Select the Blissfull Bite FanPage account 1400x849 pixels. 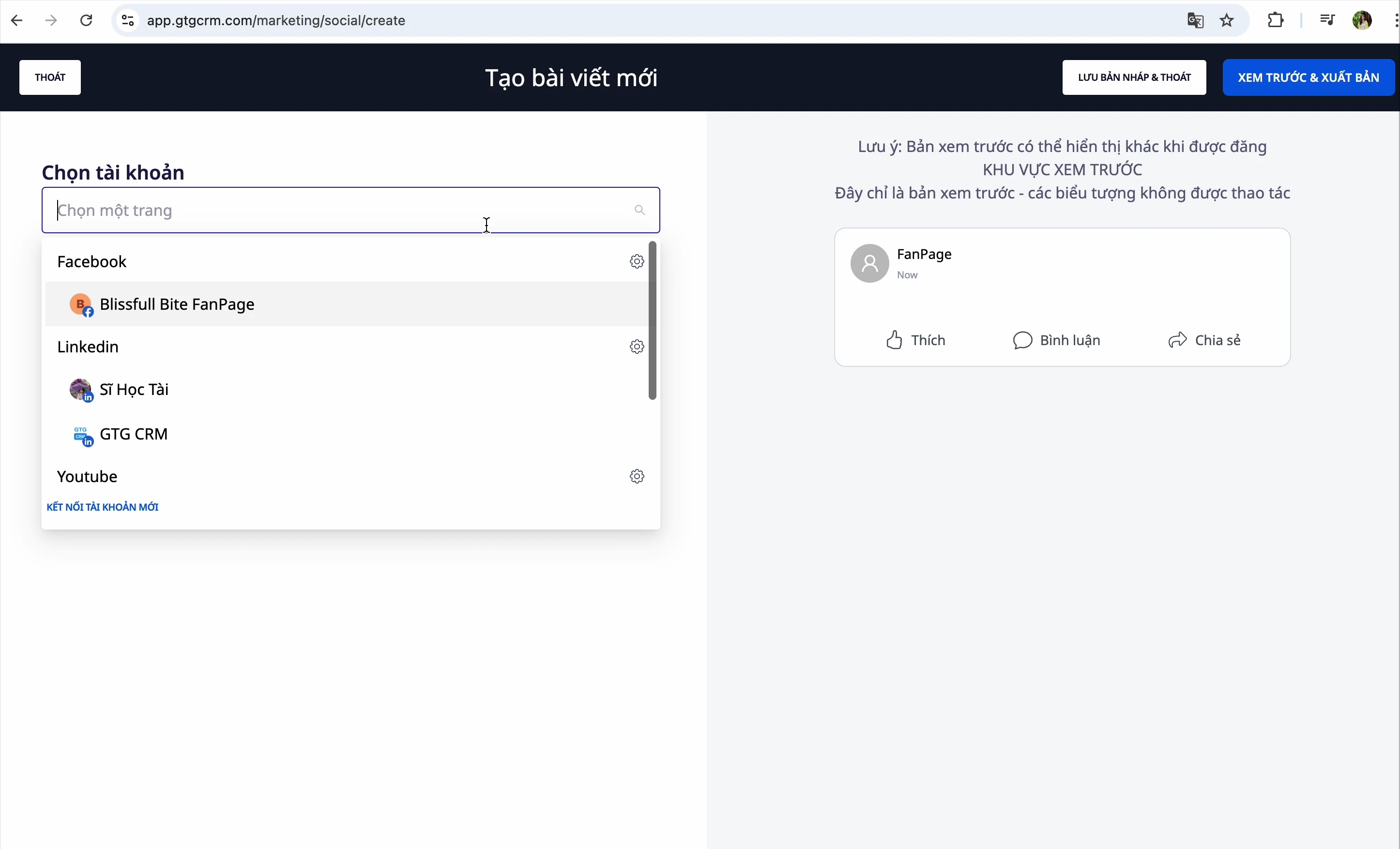click(178, 304)
